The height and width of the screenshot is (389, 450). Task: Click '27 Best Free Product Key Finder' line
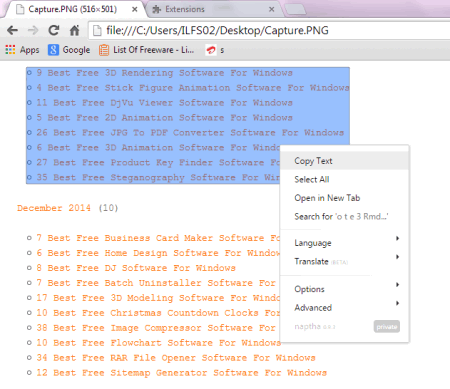point(158,163)
